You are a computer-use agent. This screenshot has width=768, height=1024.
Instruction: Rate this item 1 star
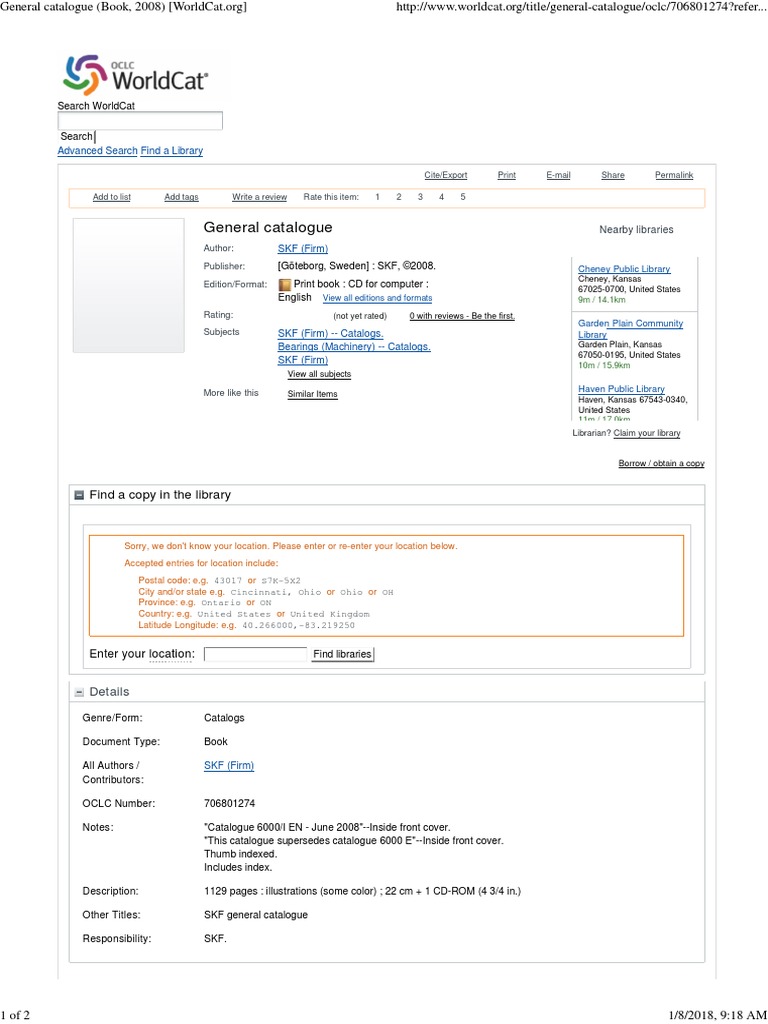click(377, 197)
